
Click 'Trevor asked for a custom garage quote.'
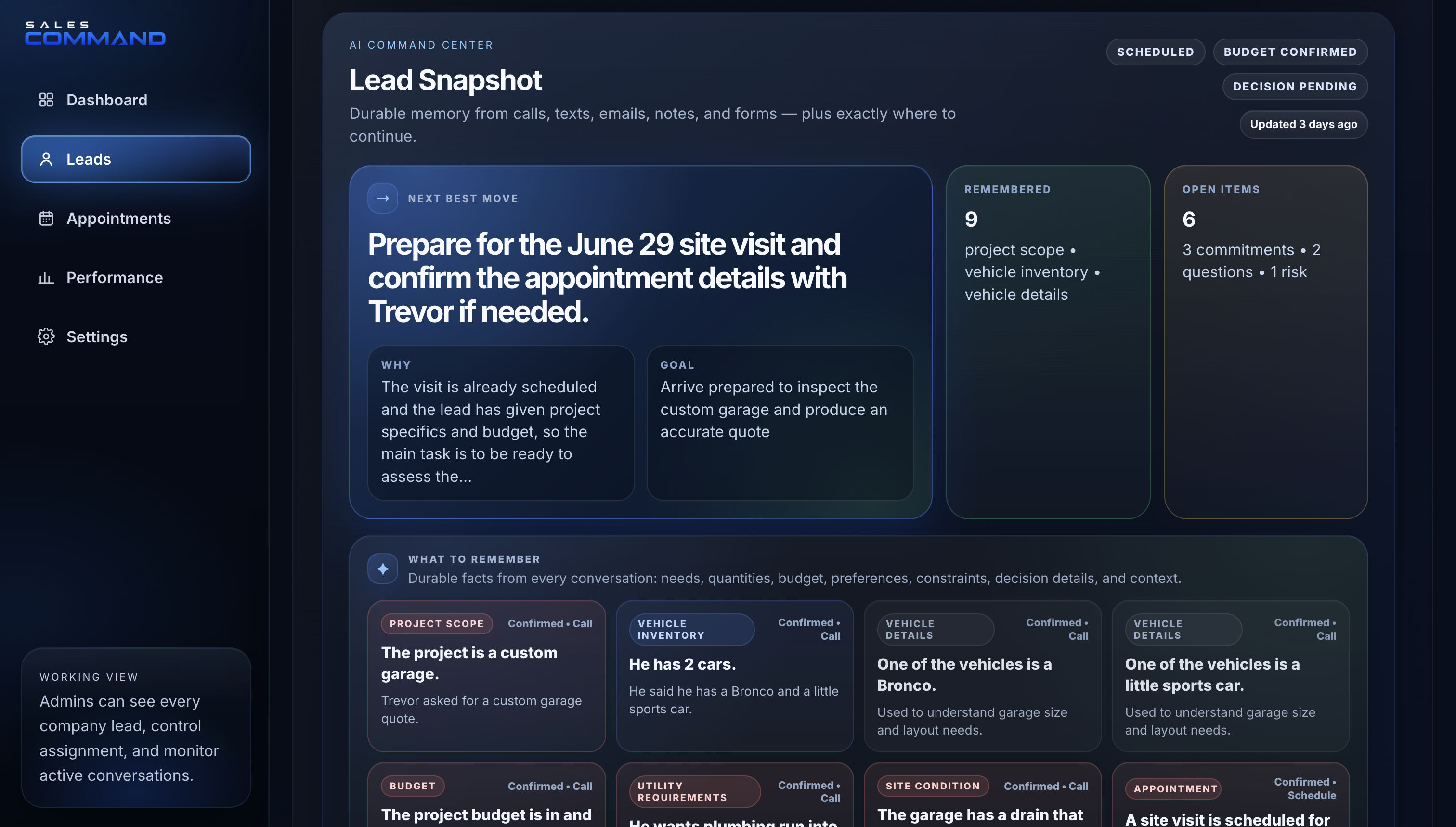481,710
